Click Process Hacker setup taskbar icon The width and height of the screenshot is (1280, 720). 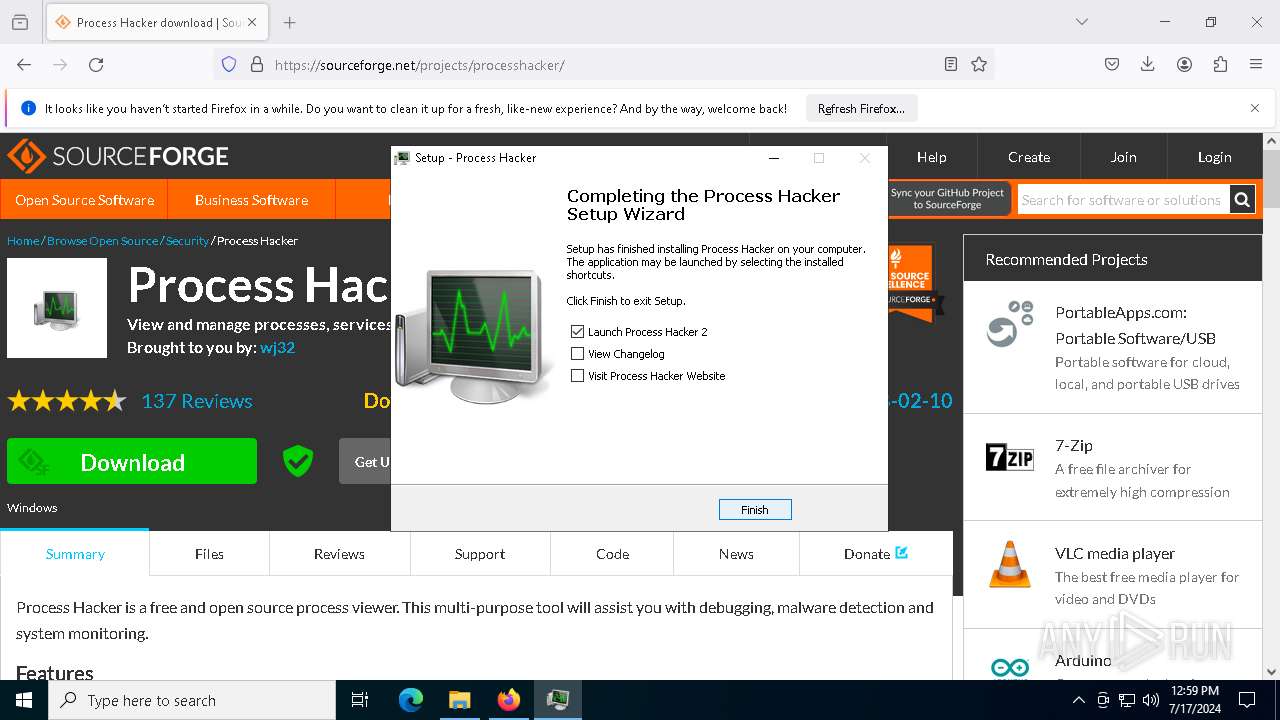click(557, 700)
